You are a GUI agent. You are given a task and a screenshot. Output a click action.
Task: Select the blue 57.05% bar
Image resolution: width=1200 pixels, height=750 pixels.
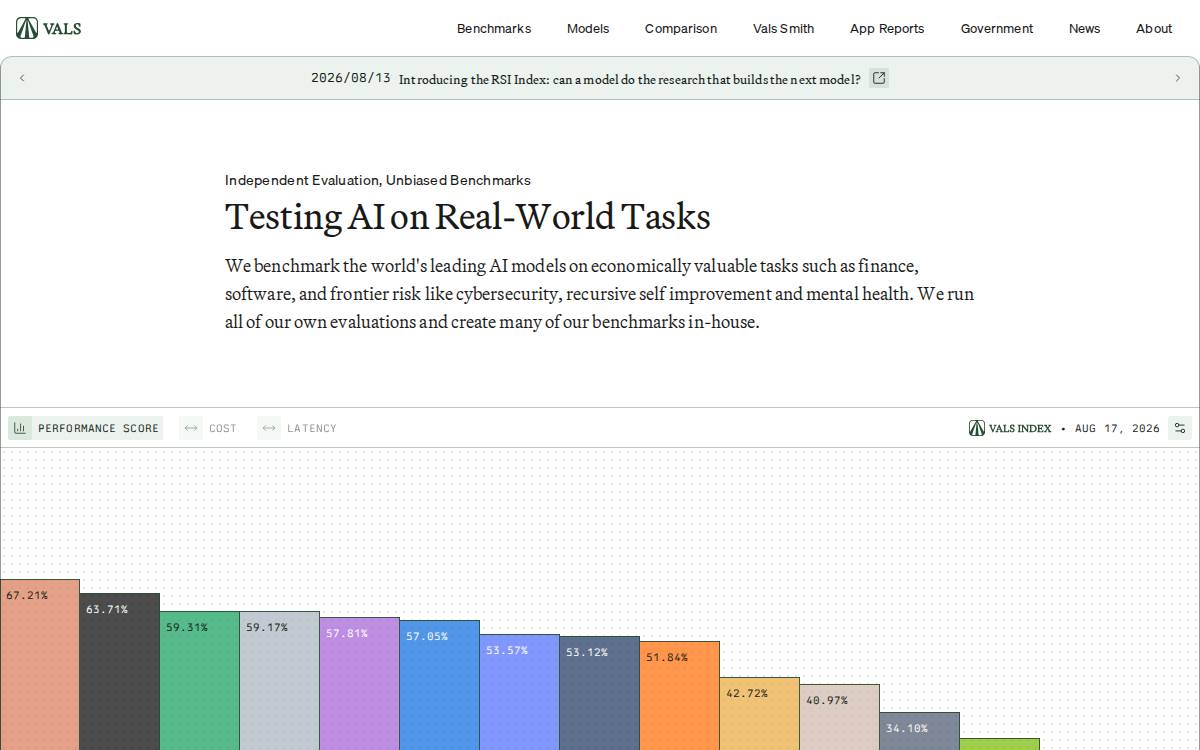[440, 685]
